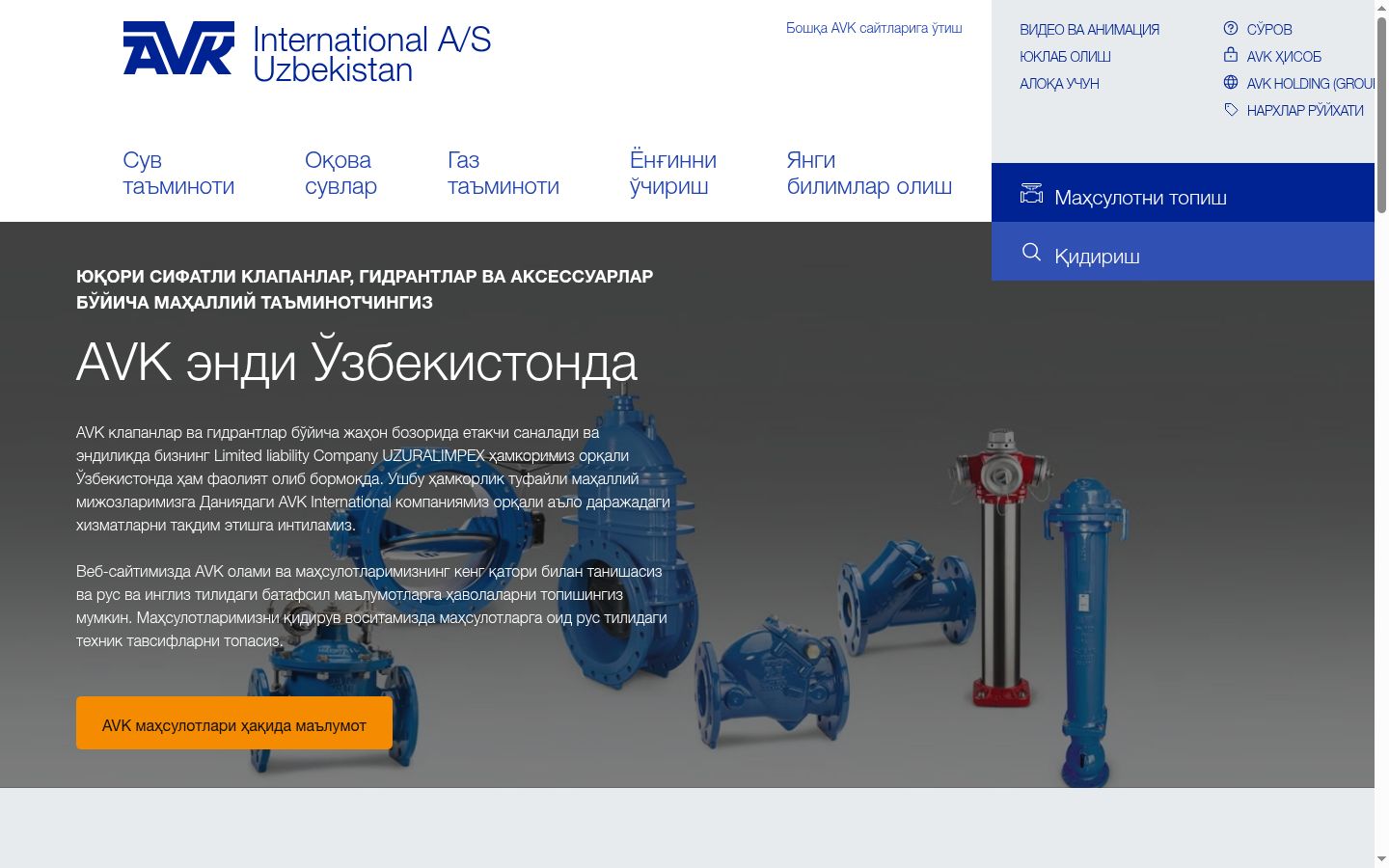The width and height of the screenshot is (1389, 868).
Task: Click the International A/S Uzbekistan title
Action: pyautogui.click(x=372, y=54)
